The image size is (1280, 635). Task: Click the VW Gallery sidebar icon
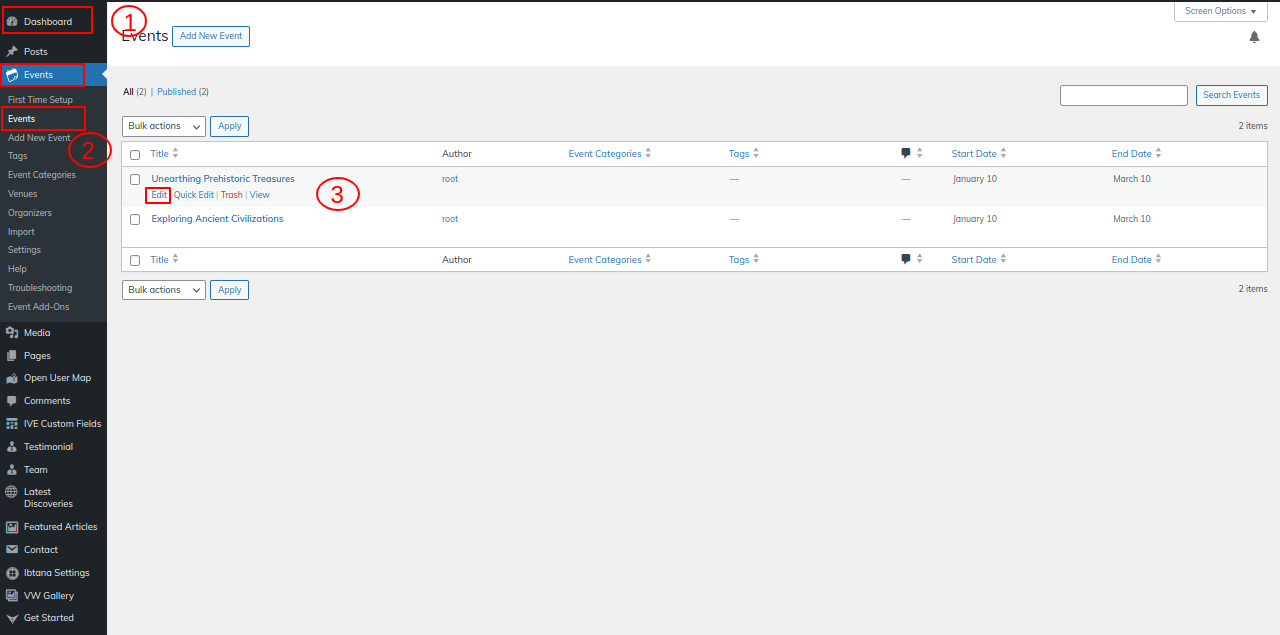point(12,596)
